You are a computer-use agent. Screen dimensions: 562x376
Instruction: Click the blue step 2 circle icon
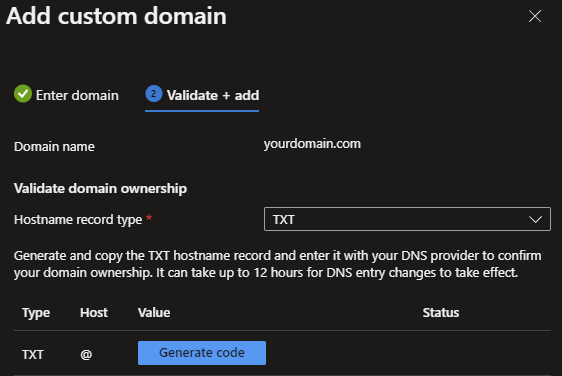[x=154, y=94]
